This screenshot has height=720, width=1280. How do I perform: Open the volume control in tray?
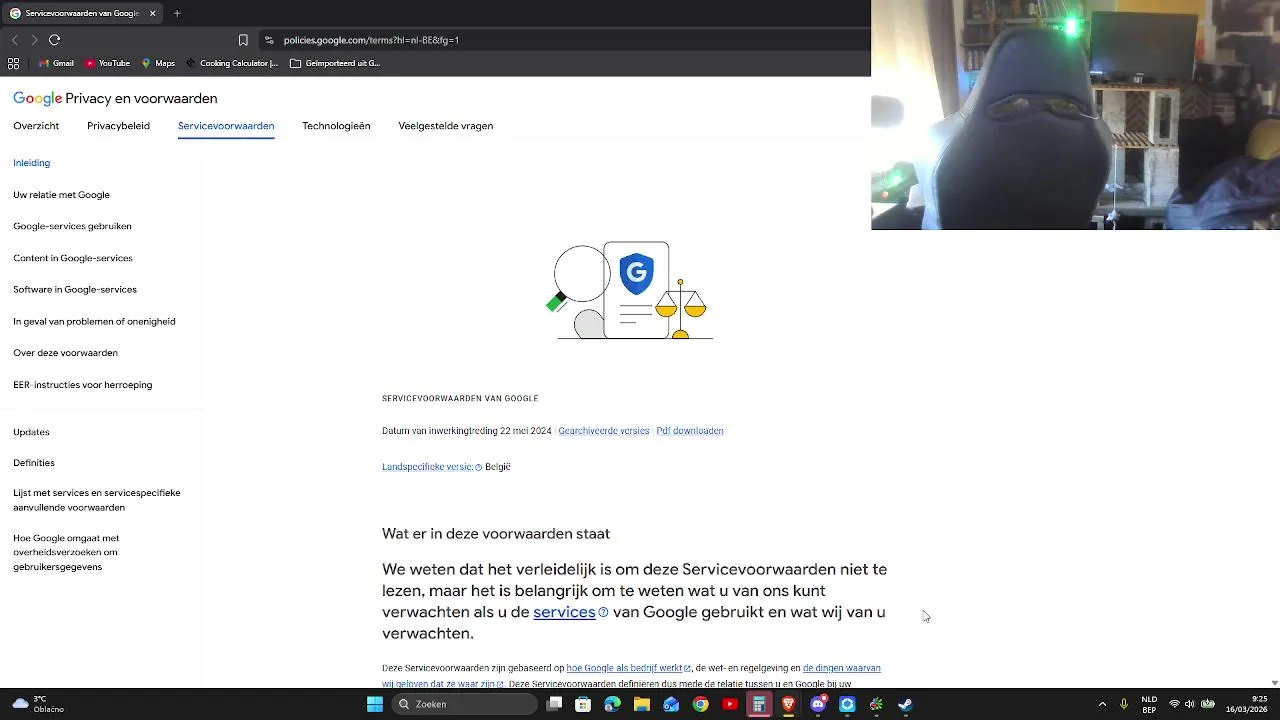tap(1191, 704)
